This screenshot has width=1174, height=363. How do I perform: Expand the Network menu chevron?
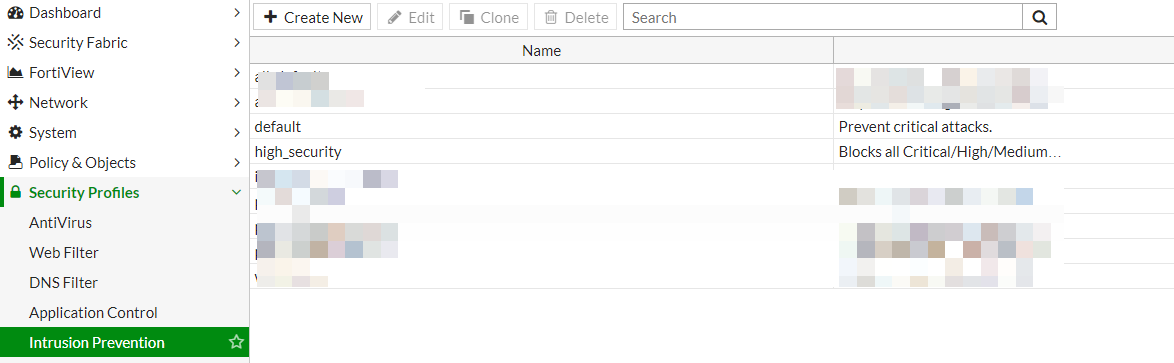237,103
